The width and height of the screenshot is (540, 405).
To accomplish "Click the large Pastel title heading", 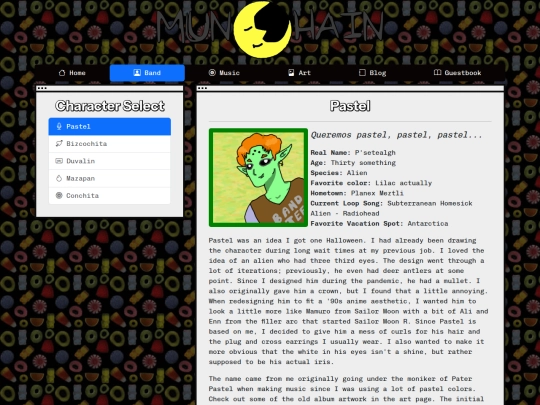I will [350, 106].
